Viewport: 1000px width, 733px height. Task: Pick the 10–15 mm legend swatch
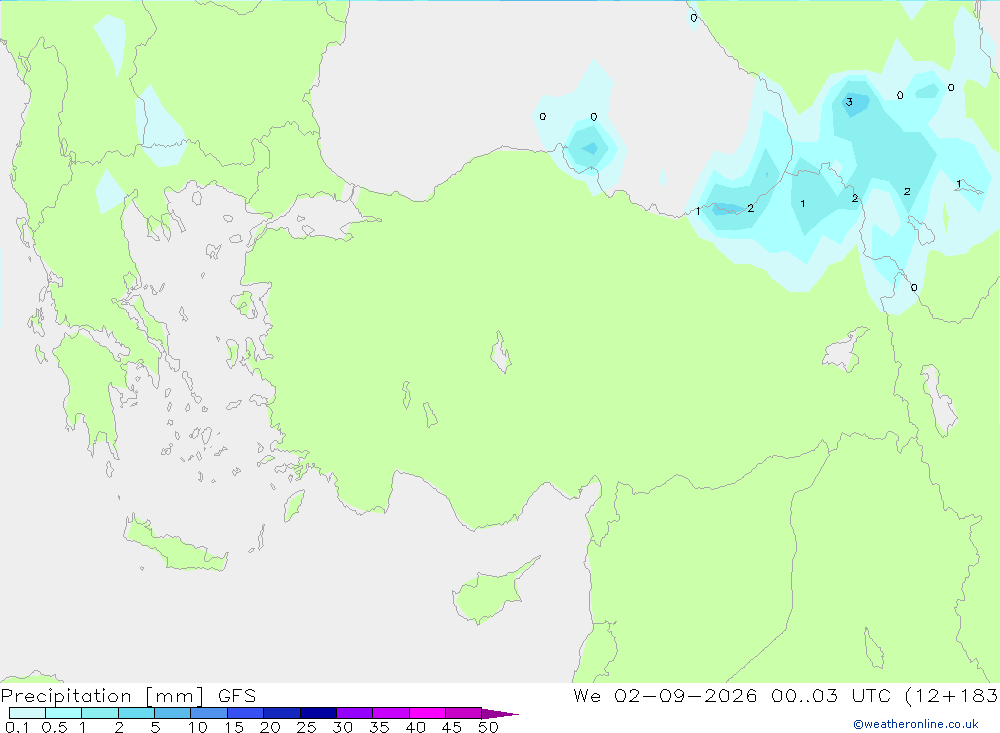[x=209, y=713]
